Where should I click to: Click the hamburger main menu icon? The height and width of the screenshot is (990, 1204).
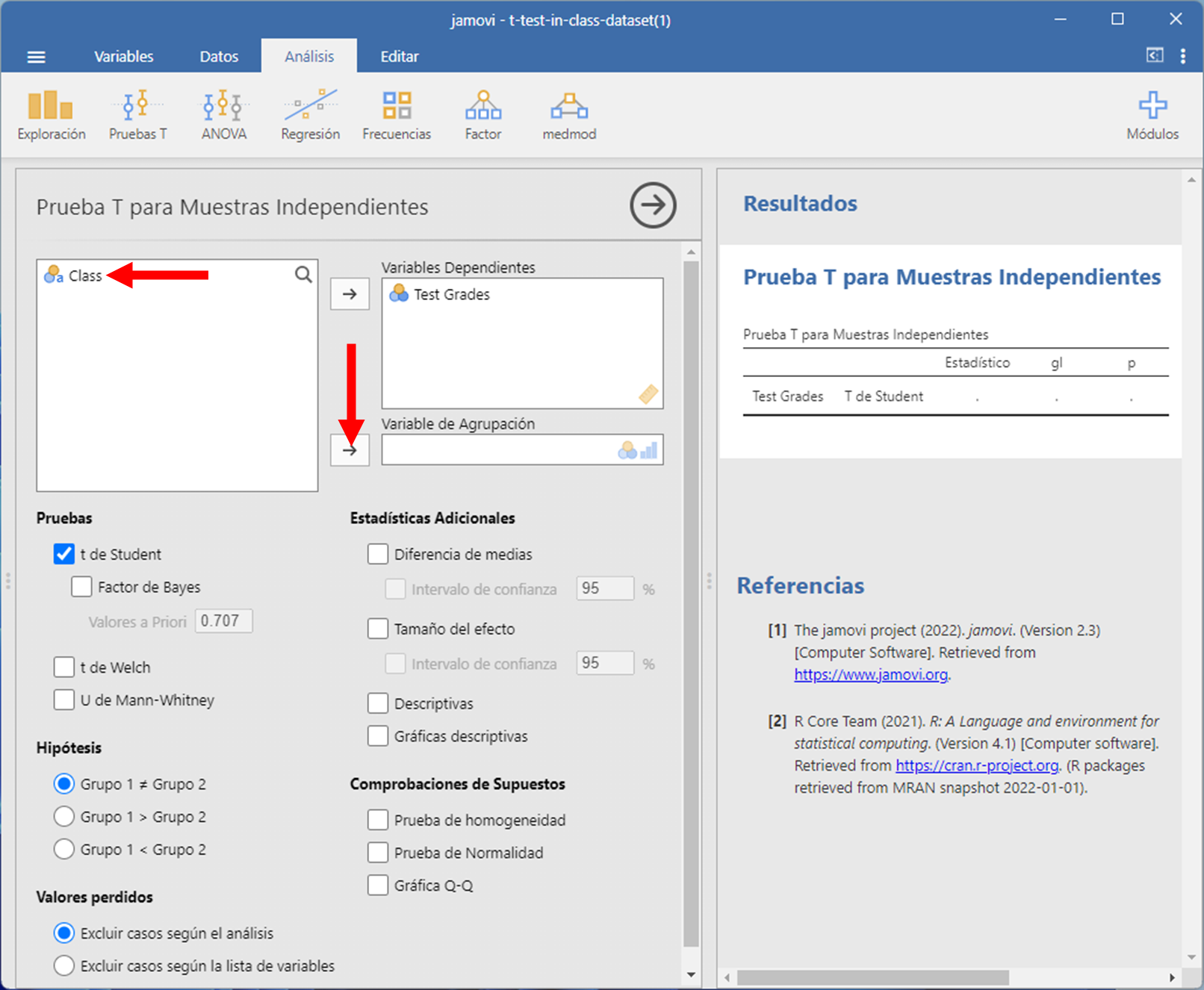coord(36,57)
